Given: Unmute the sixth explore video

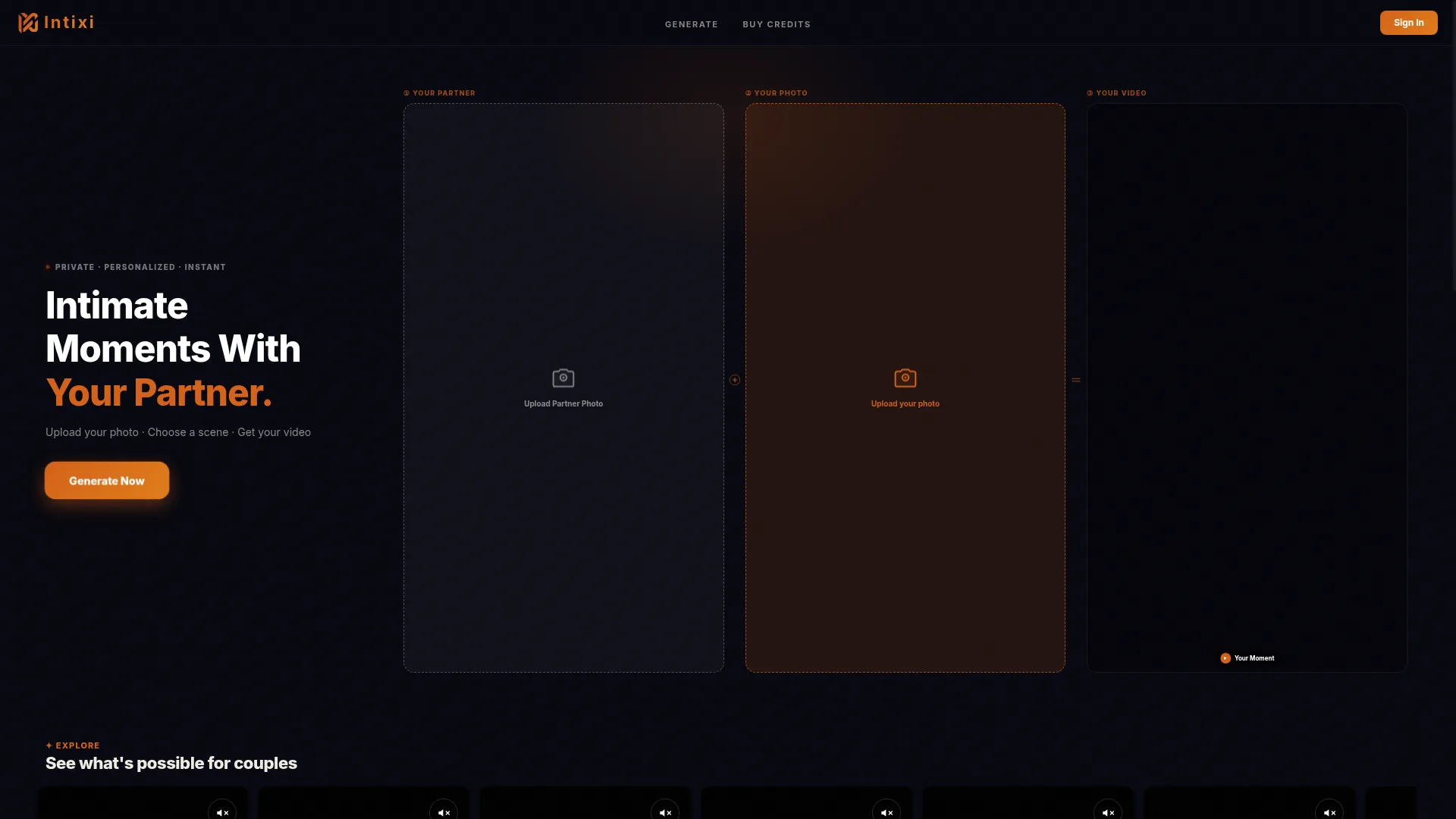Looking at the screenshot, I should (x=1329, y=812).
